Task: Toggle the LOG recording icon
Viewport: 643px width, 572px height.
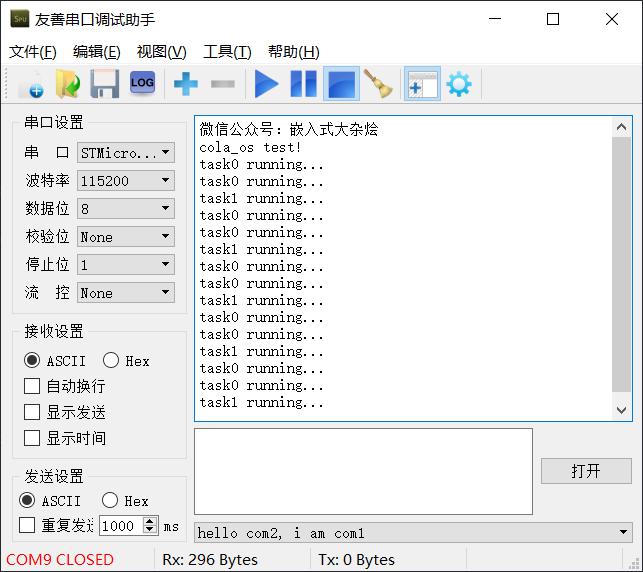Action: [142, 83]
